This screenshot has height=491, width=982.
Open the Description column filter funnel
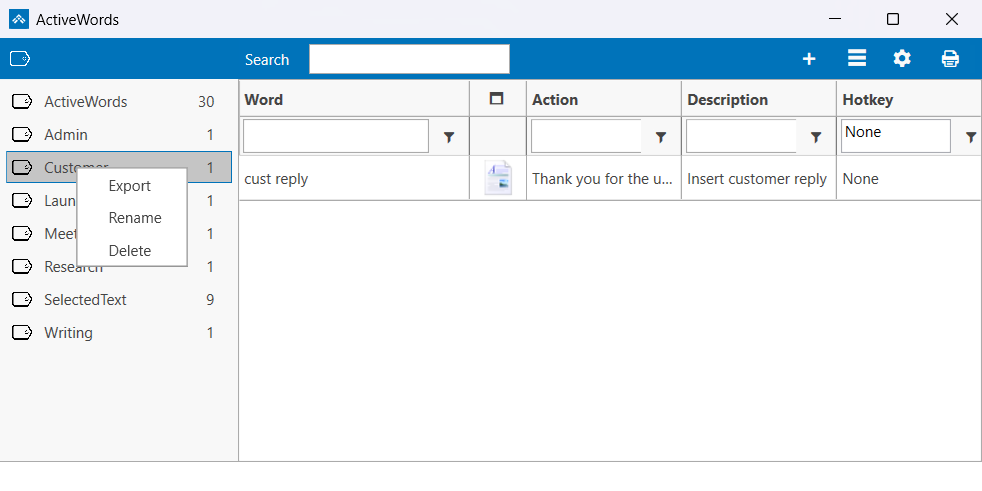coord(815,137)
